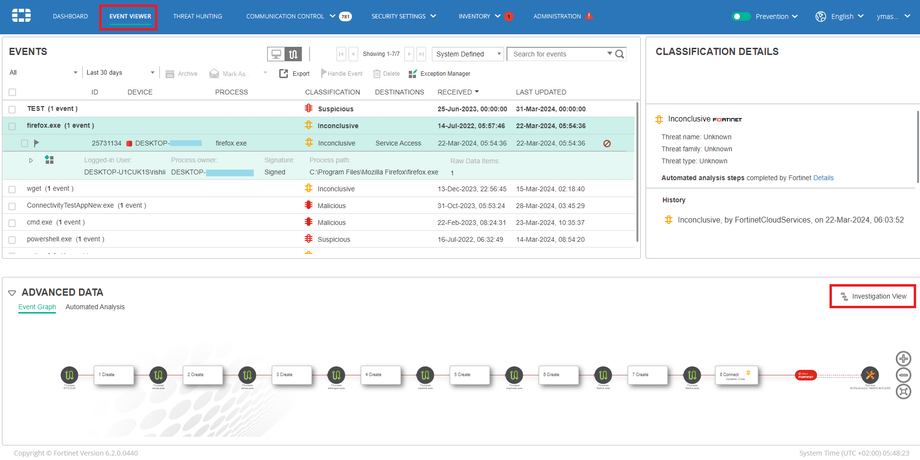Click the zoom-in plus icon on event graph
Image resolution: width=920 pixels, height=460 pixels.
pos(904,358)
